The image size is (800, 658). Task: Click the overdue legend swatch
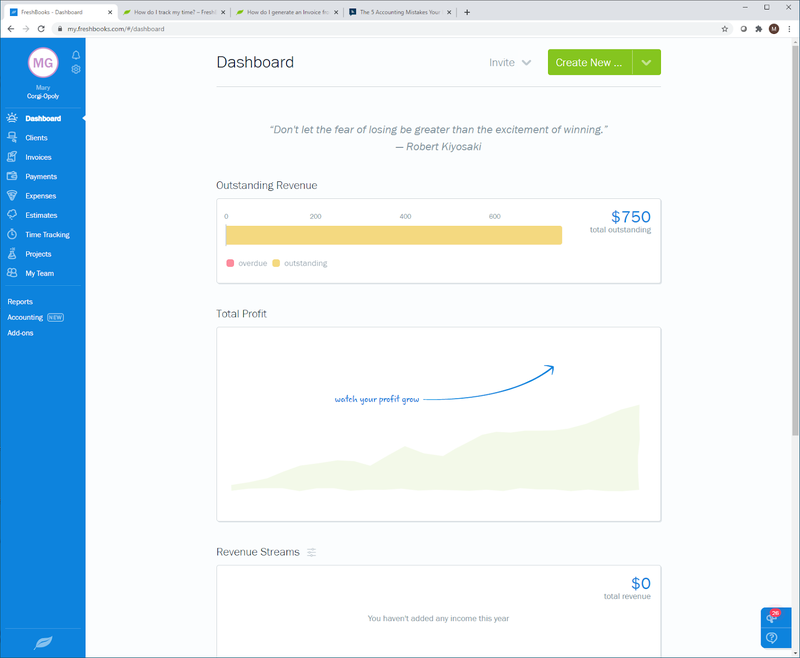pos(230,263)
